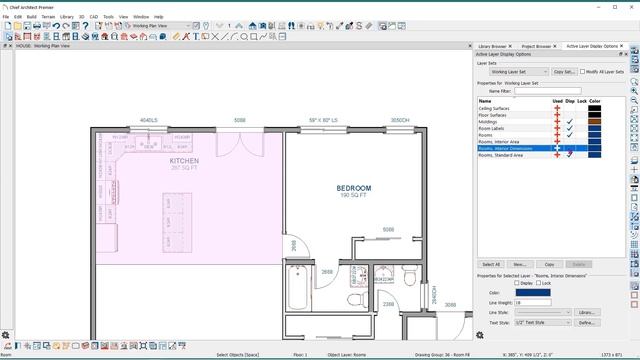
Task: Toggle Disp checkmark for Rooms layer
Action: click(570, 135)
